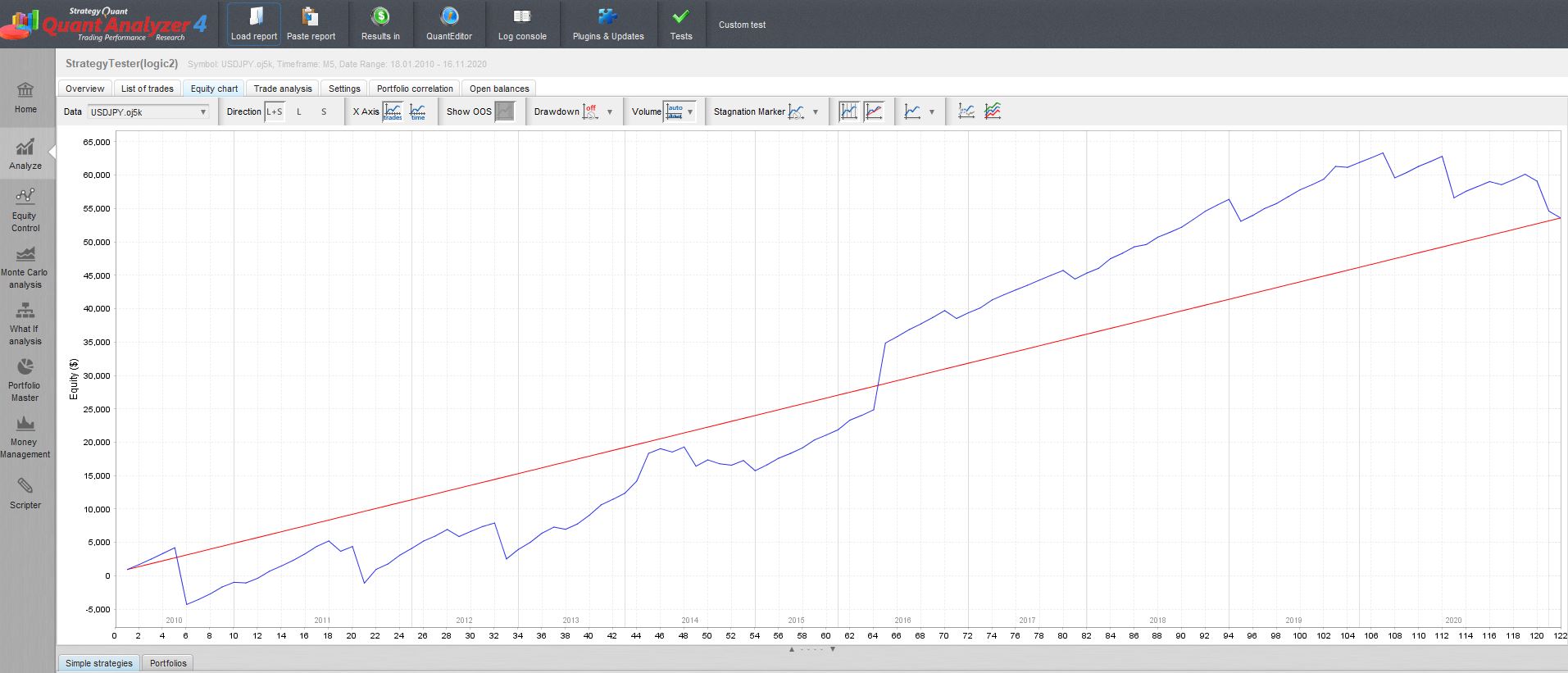
Task: Click the Custom test label
Action: click(x=742, y=25)
